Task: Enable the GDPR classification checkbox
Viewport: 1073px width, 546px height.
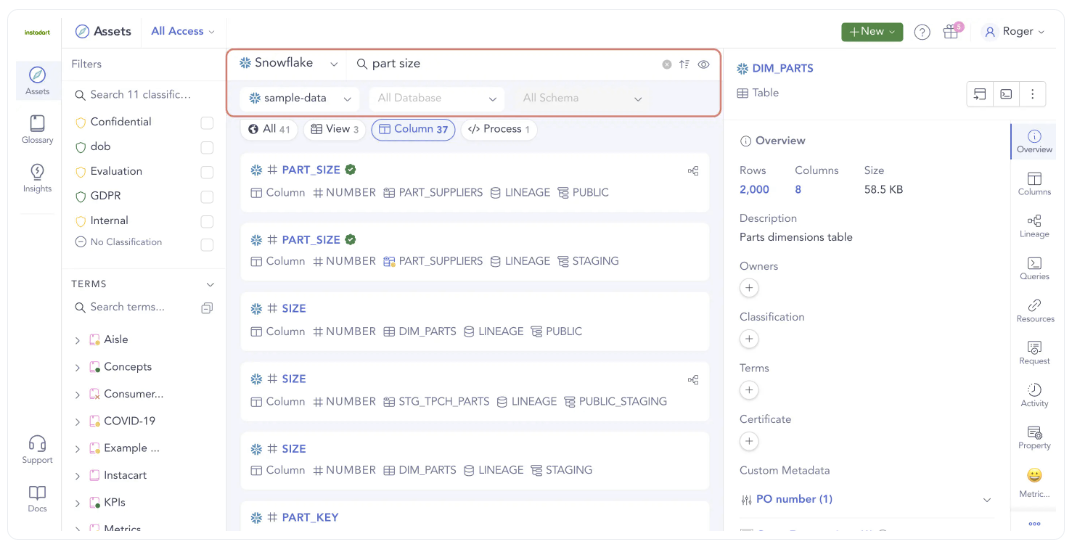Action: pos(207,197)
